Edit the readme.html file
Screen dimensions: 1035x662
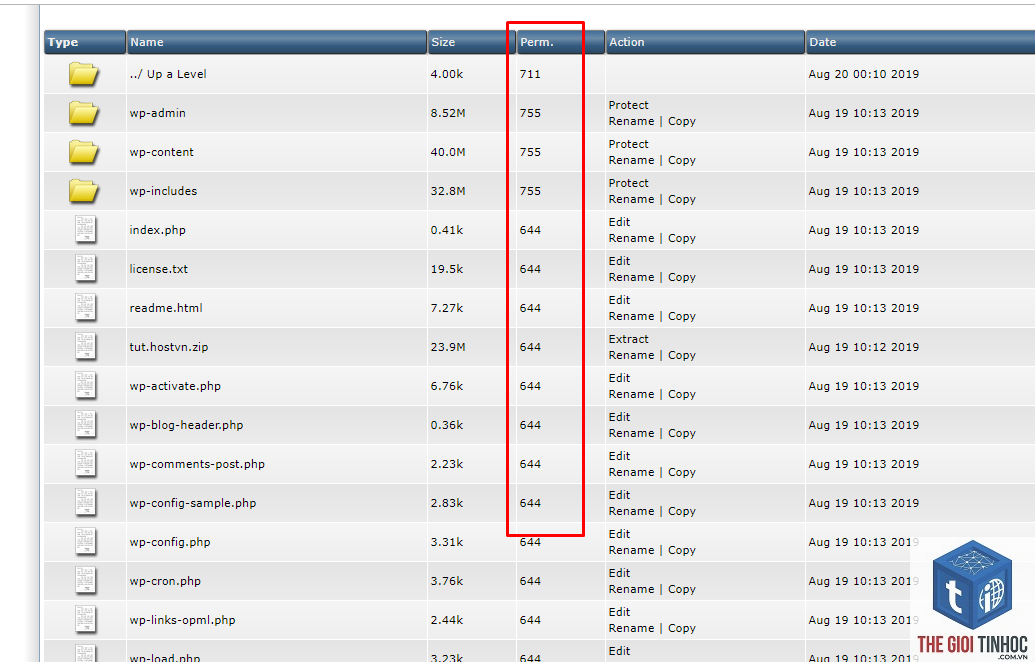click(619, 300)
